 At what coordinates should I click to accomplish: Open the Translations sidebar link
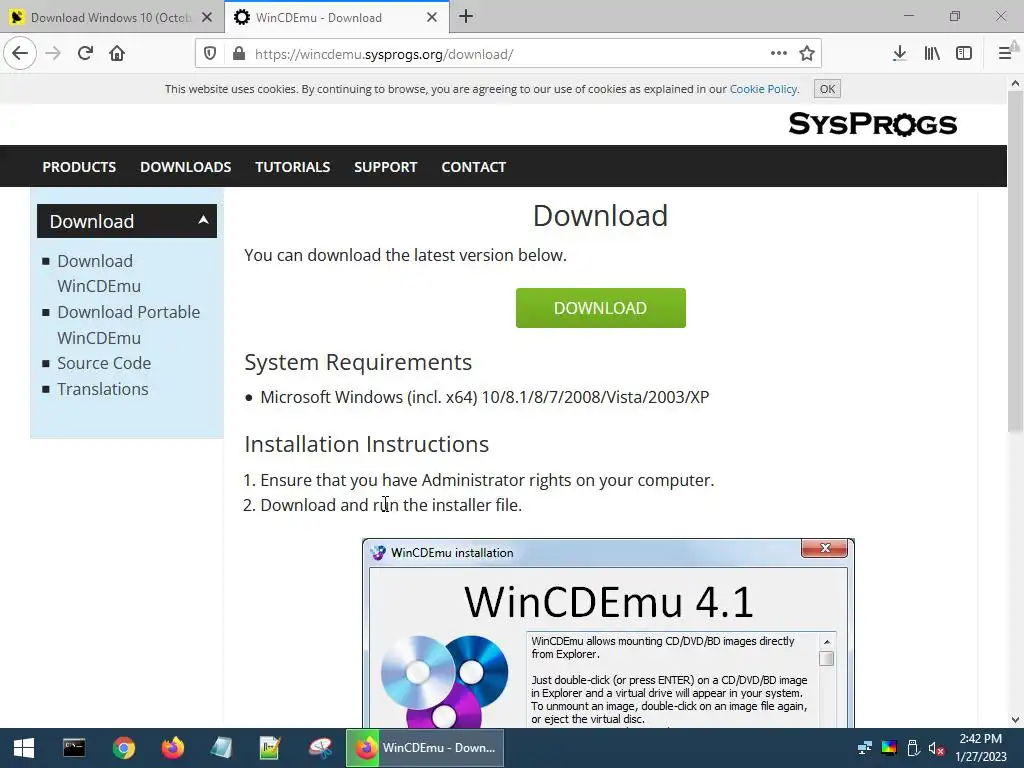tap(103, 389)
